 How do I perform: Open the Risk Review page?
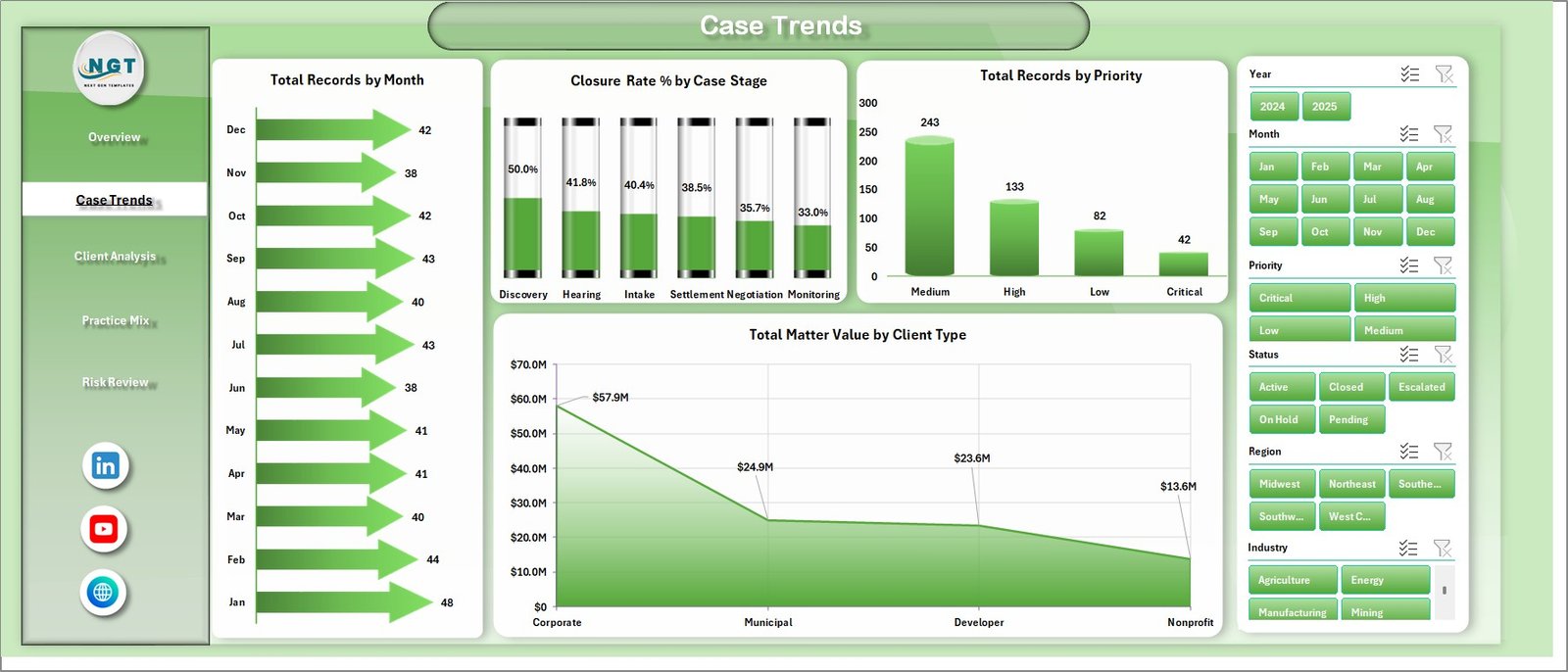pyautogui.click(x=116, y=382)
